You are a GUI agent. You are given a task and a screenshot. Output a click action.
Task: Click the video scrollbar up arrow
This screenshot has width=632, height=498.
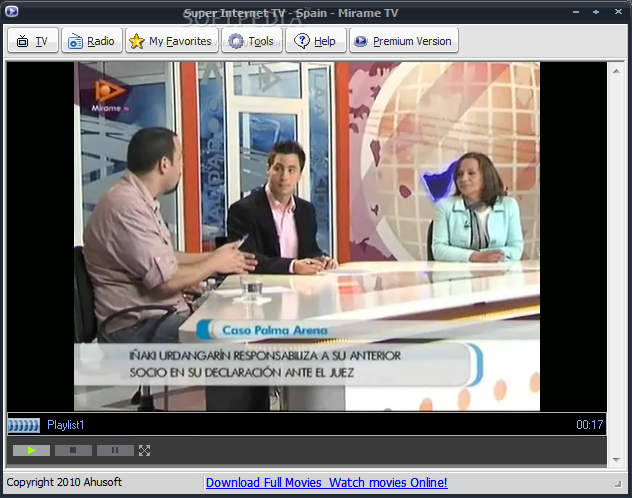point(616,68)
